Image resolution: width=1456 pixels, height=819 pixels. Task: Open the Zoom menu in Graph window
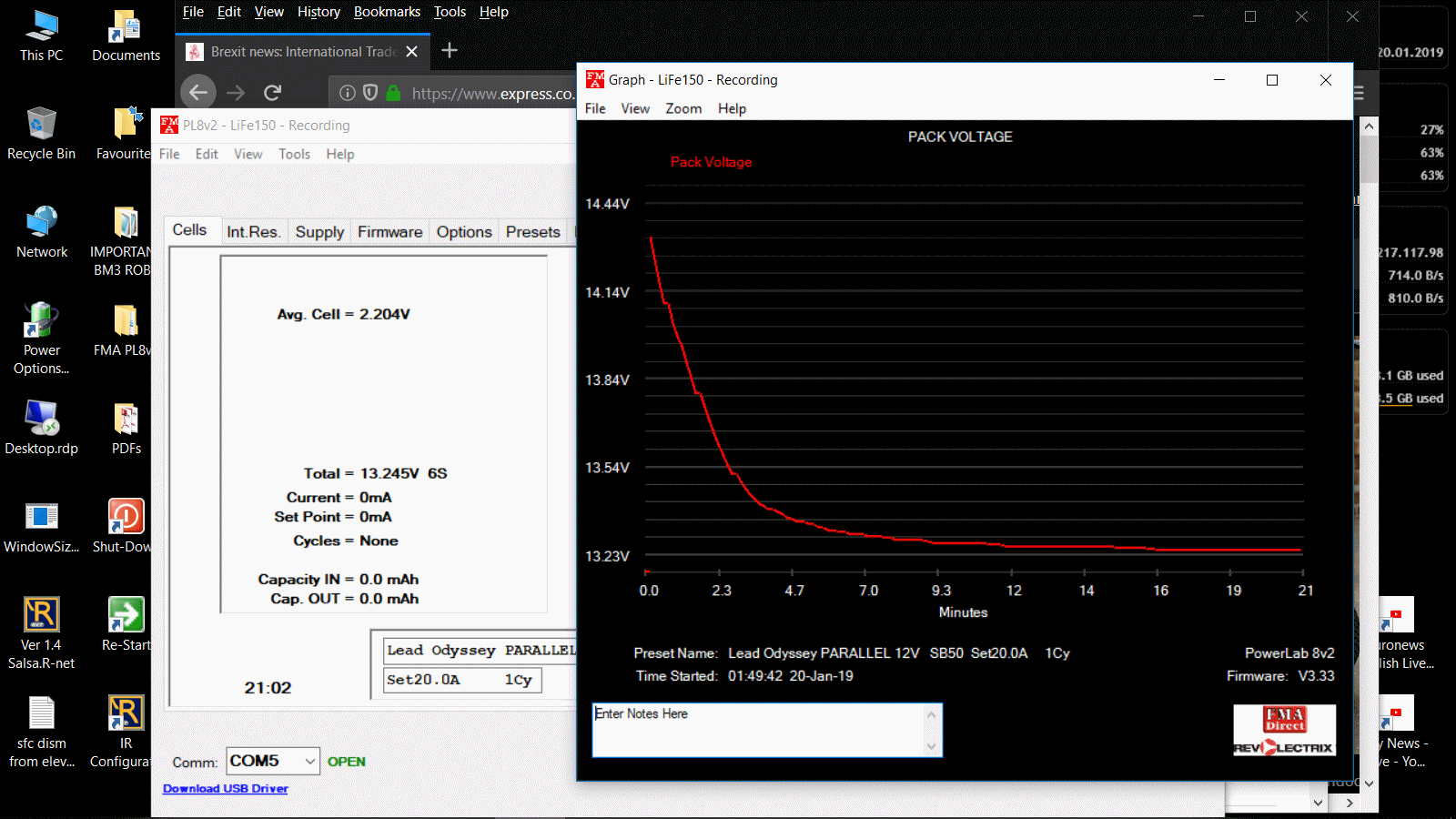pyautogui.click(x=682, y=108)
